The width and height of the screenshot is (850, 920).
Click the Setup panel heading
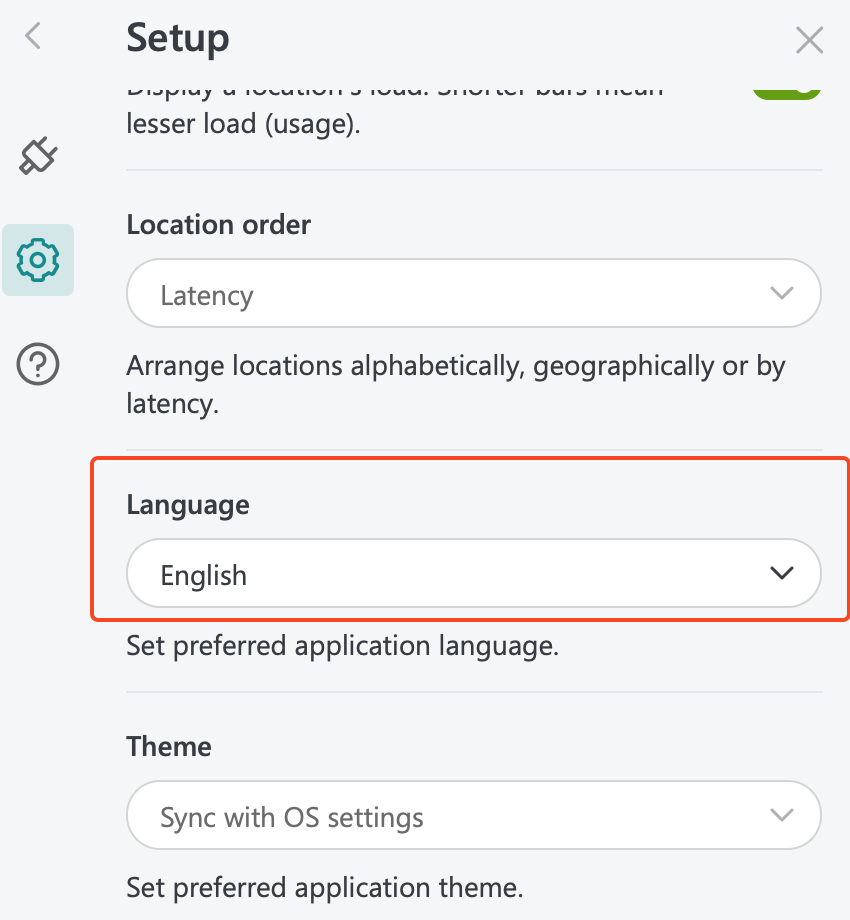pos(178,38)
